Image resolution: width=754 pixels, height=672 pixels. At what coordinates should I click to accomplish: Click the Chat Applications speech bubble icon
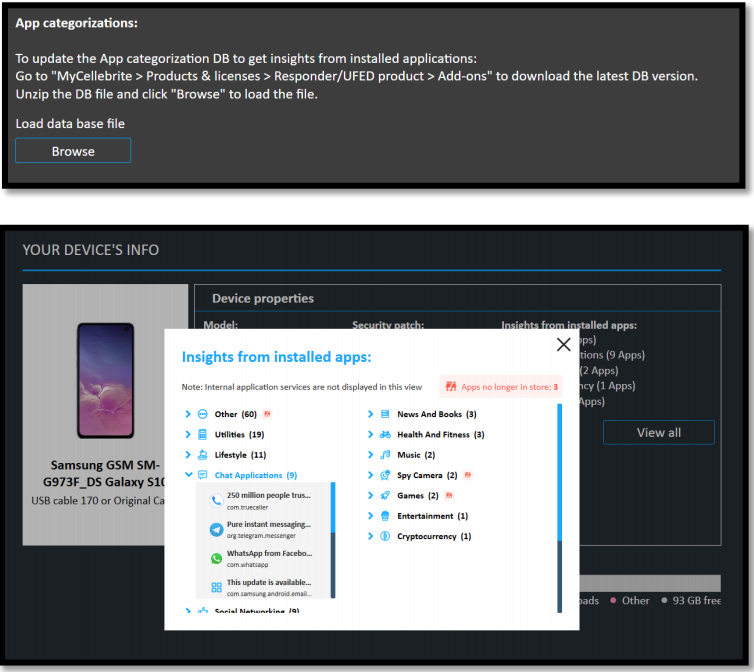[203, 475]
